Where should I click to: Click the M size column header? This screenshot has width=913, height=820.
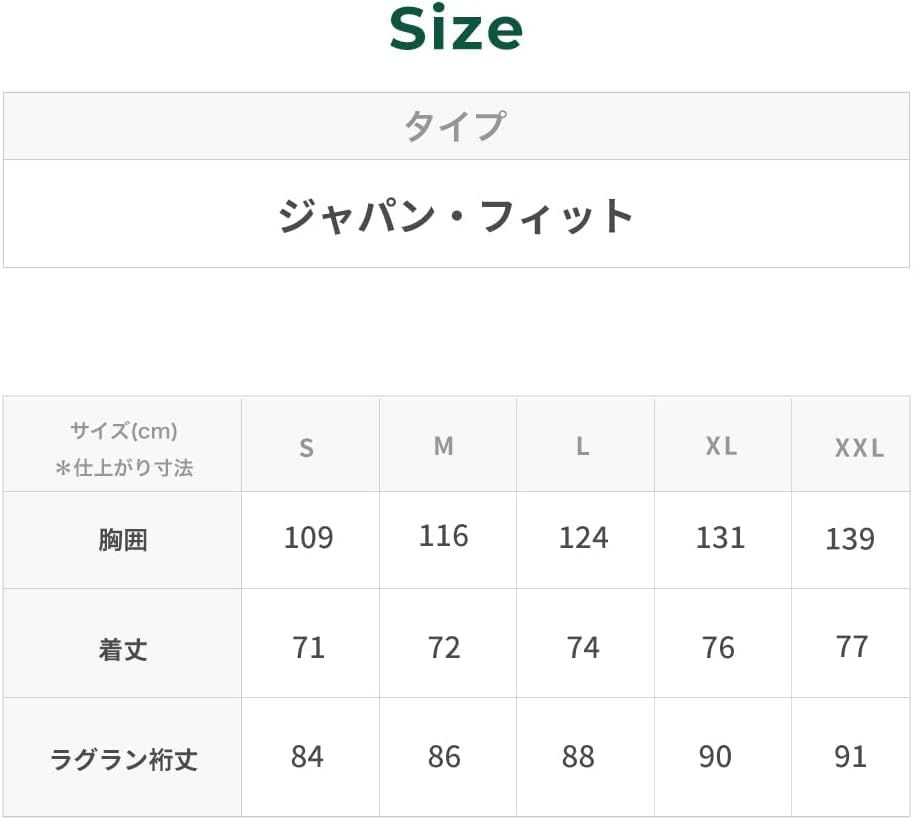[x=444, y=446]
